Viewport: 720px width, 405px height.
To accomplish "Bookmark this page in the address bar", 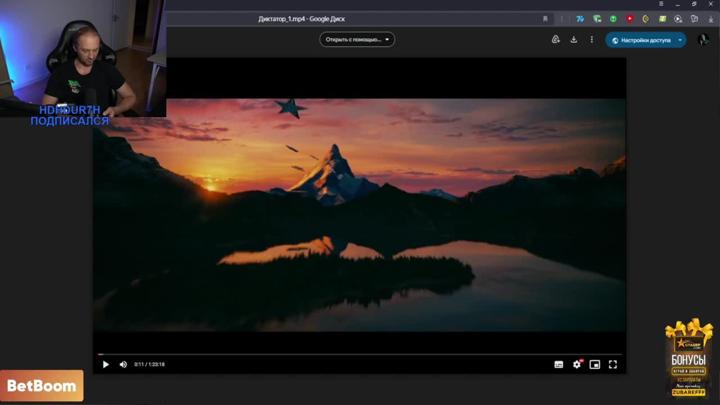I will 545,18.
